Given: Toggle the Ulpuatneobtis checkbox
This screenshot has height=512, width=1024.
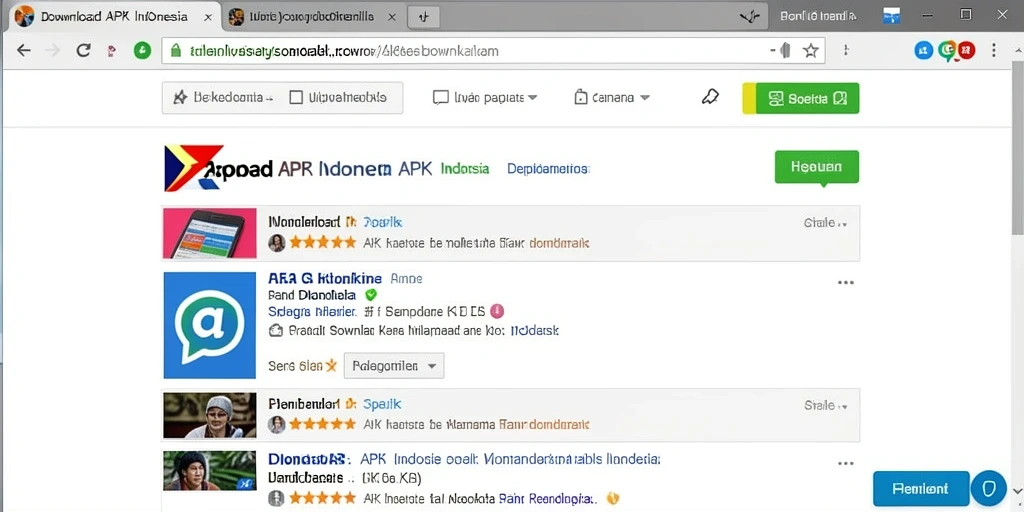Looking at the screenshot, I should coord(296,98).
